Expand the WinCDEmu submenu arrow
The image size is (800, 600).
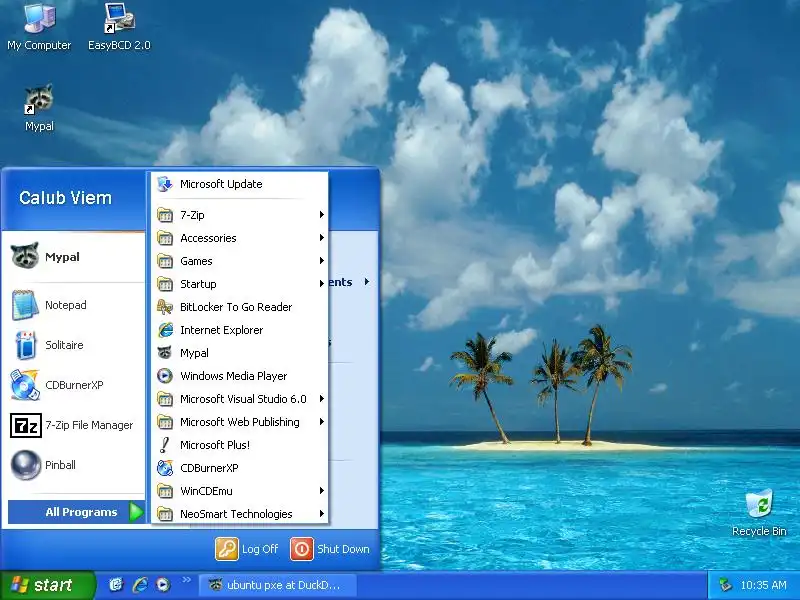click(x=321, y=491)
